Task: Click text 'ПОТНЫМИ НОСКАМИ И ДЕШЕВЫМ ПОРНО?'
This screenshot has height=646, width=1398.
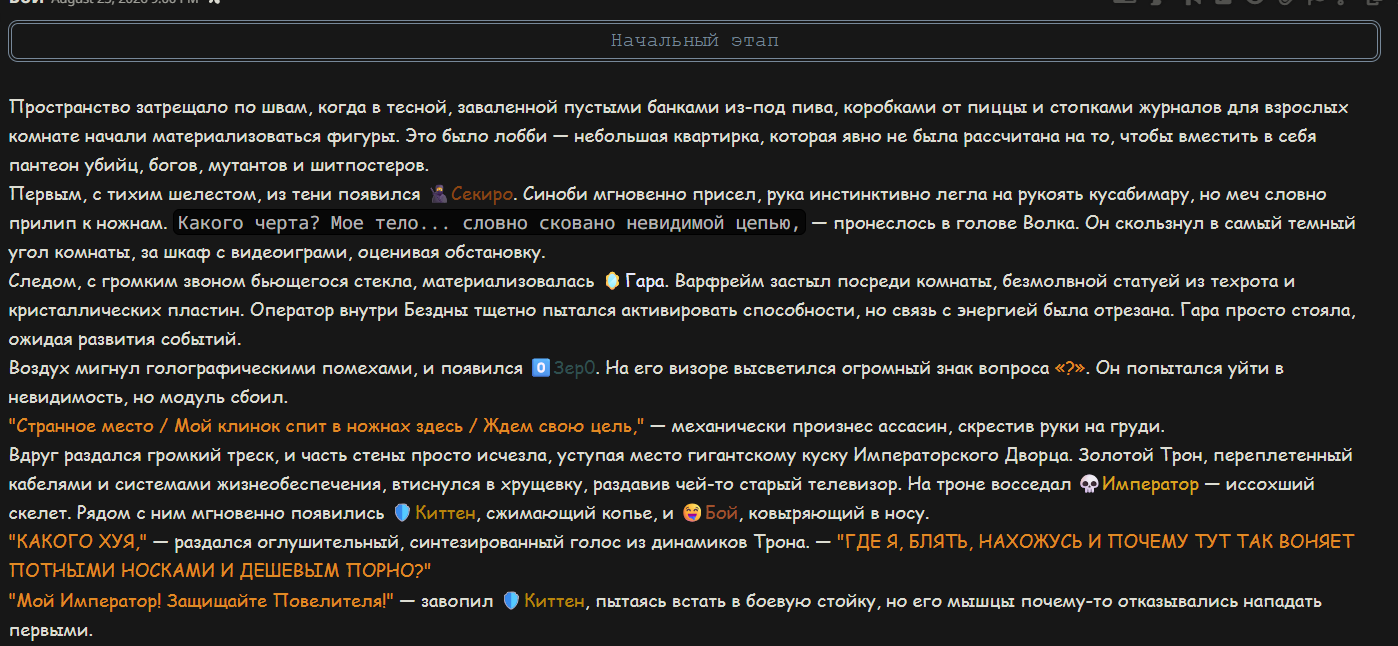Action: 220,571
